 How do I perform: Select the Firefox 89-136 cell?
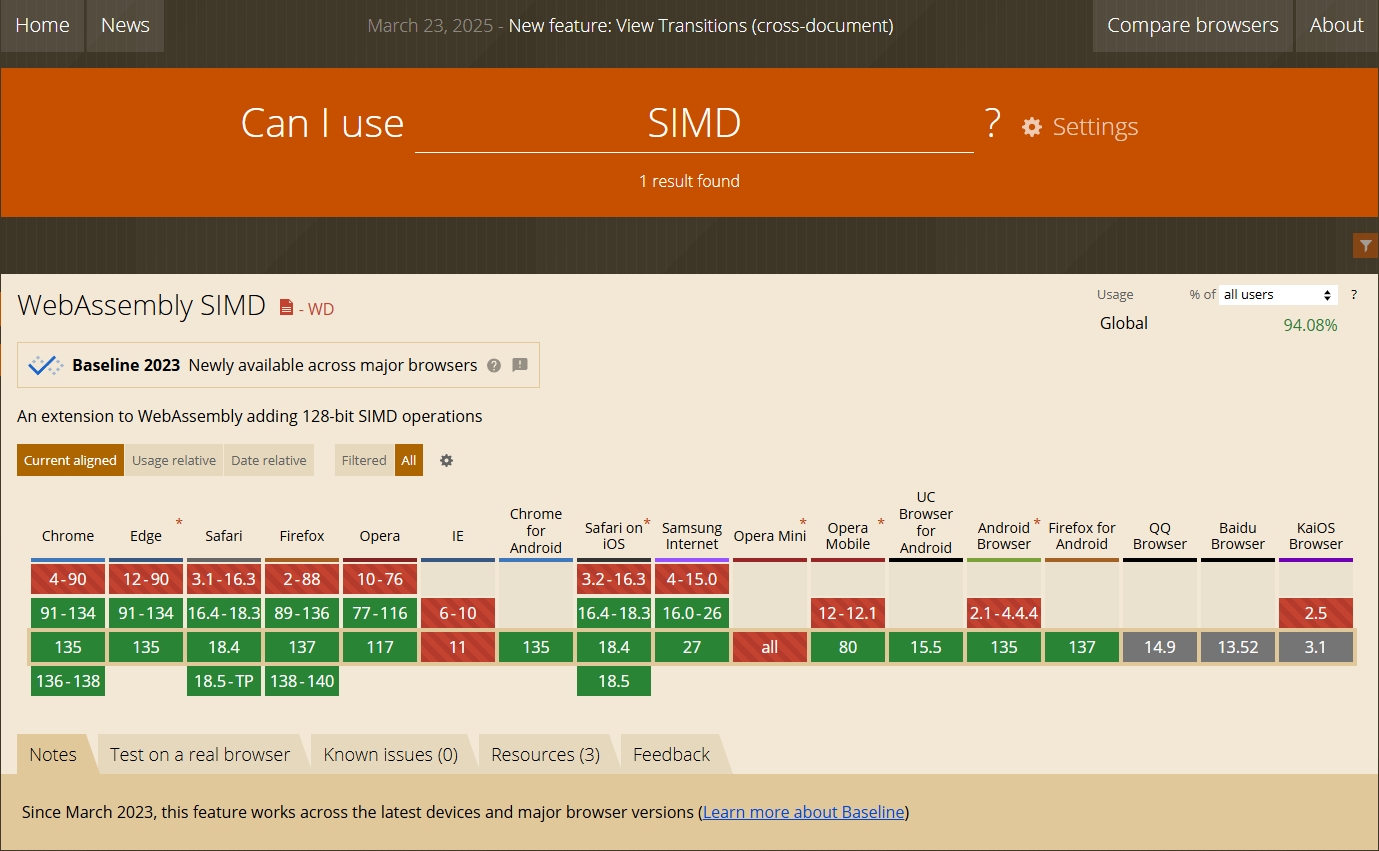(x=302, y=613)
